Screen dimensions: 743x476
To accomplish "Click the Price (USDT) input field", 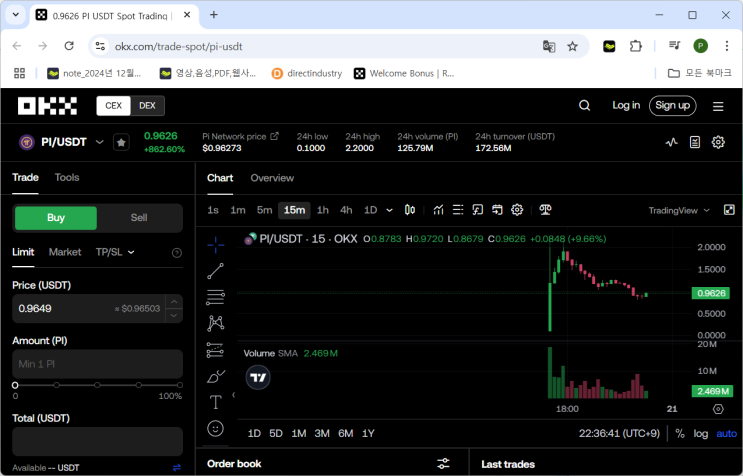I will click(97, 309).
